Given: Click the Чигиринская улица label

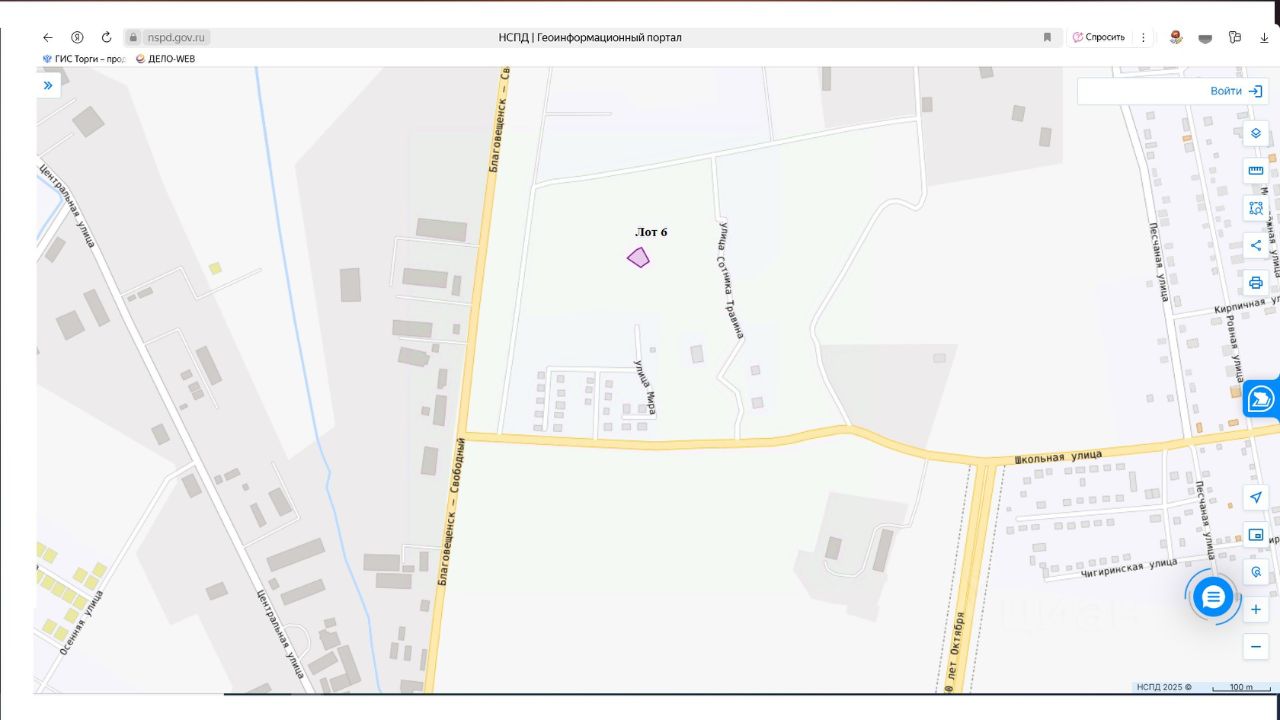Looking at the screenshot, I should click(1129, 568).
